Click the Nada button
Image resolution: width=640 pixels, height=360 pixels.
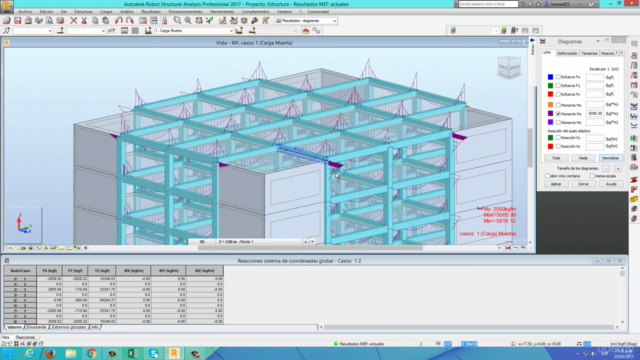(x=583, y=158)
